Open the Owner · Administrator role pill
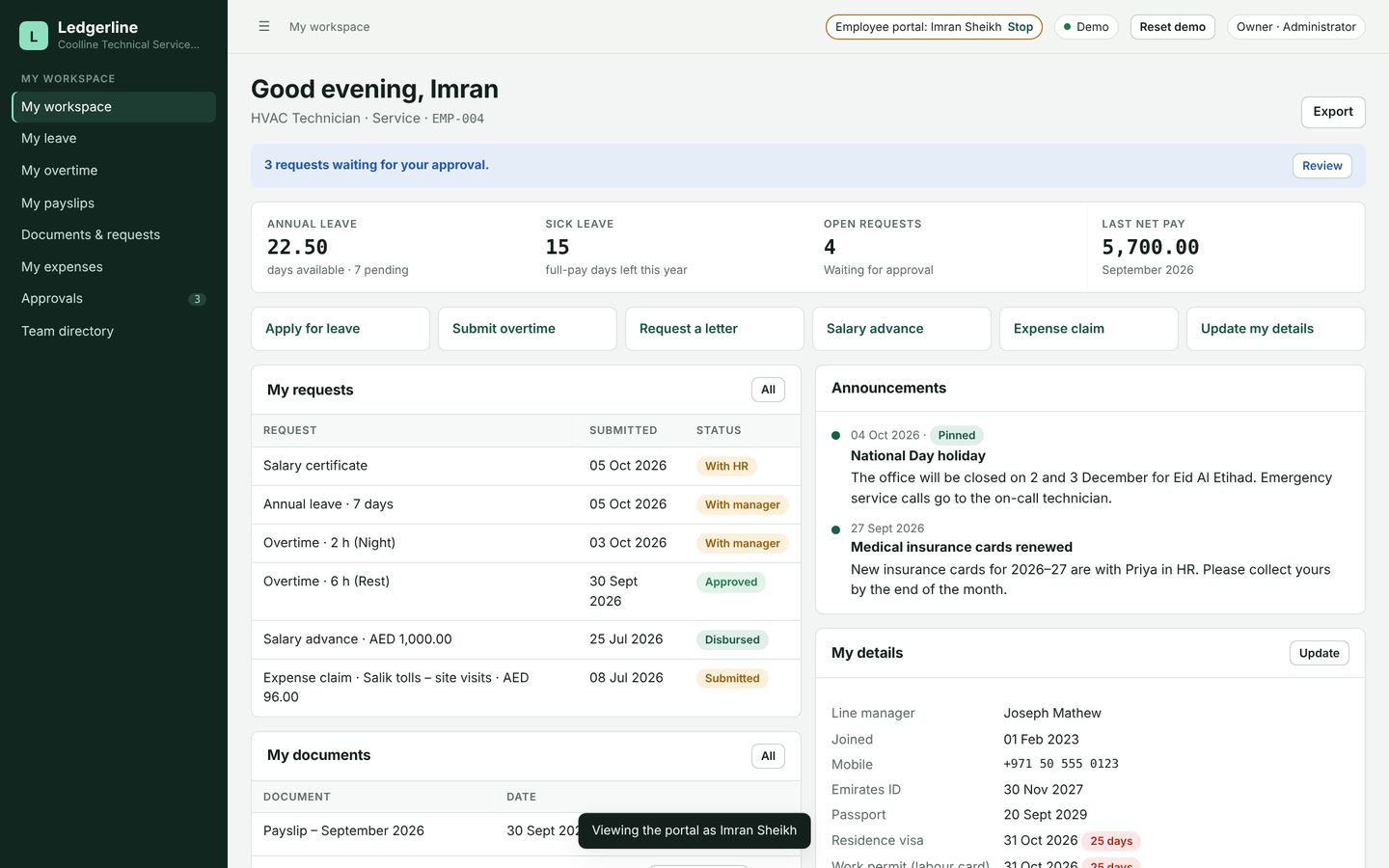The image size is (1389, 868). (x=1296, y=27)
